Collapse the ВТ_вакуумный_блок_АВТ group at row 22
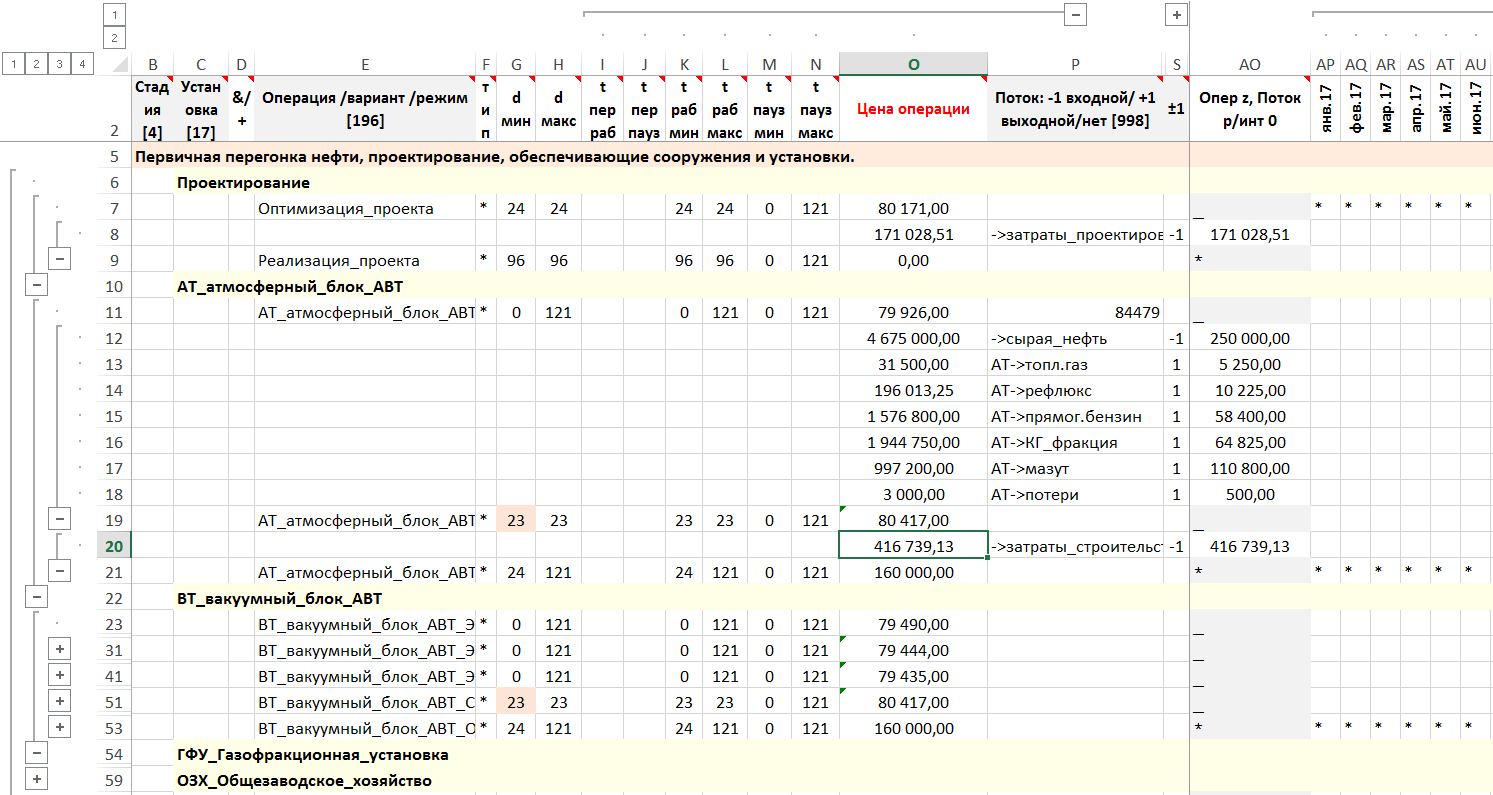The height and width of the screenshot is (795, 1493). point(37,597)
